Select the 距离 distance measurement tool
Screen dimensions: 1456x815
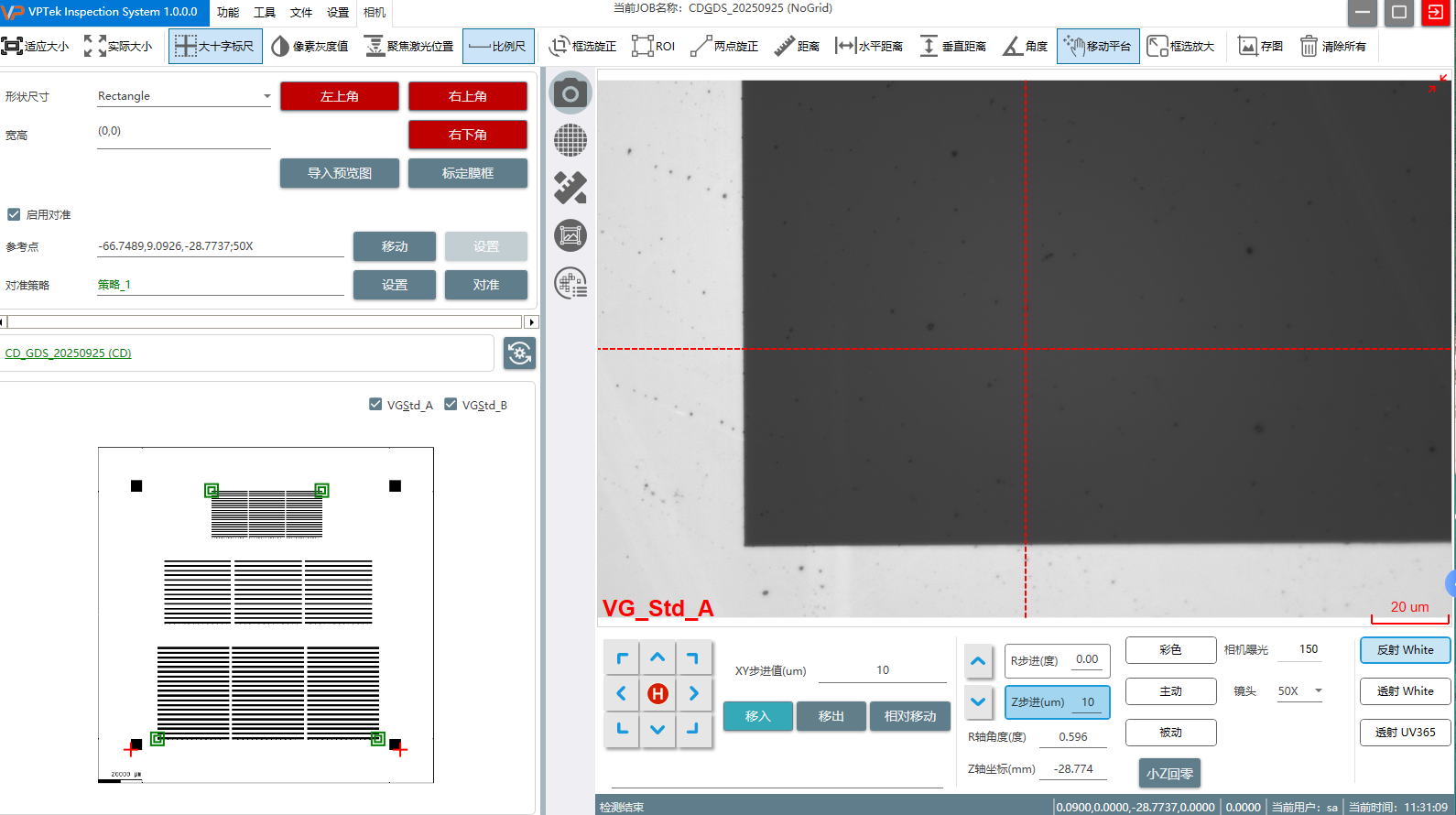coord(797,46)
